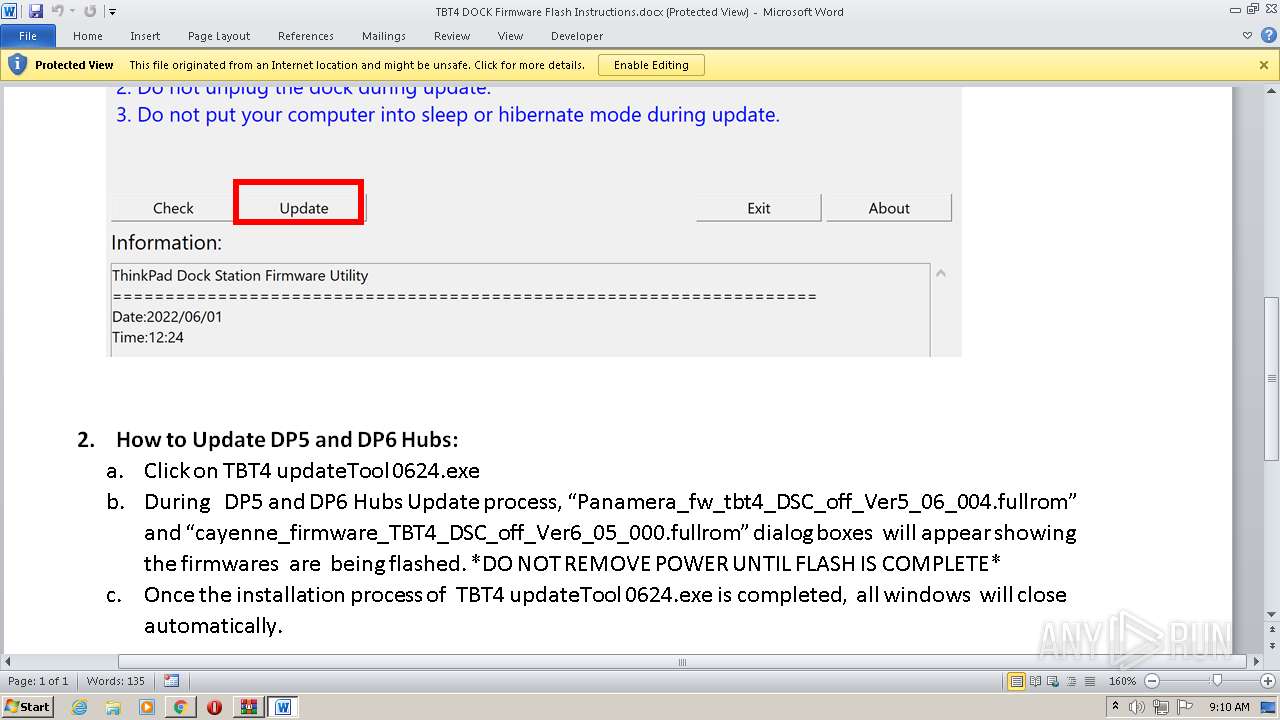The width and height of the screenshot is (1280, 720).
Task: Open Windows Explorer folder taskbar icon
Action: (113, 707)
